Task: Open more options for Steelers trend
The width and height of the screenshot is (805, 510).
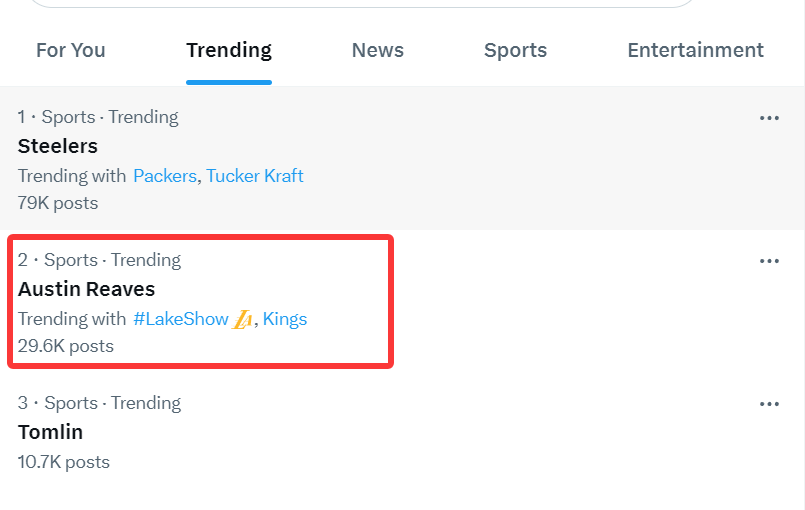Action: coord(769,118)
